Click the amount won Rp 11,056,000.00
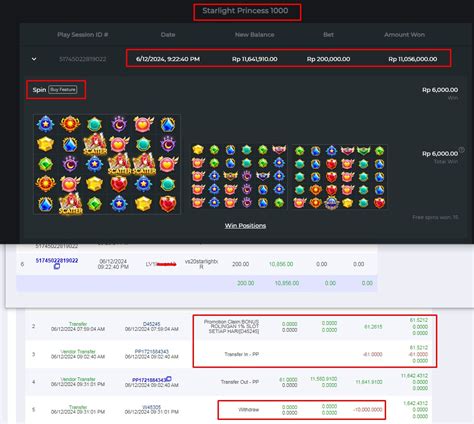The height and width of the screenshot is (424, 474). pos(413,59)
